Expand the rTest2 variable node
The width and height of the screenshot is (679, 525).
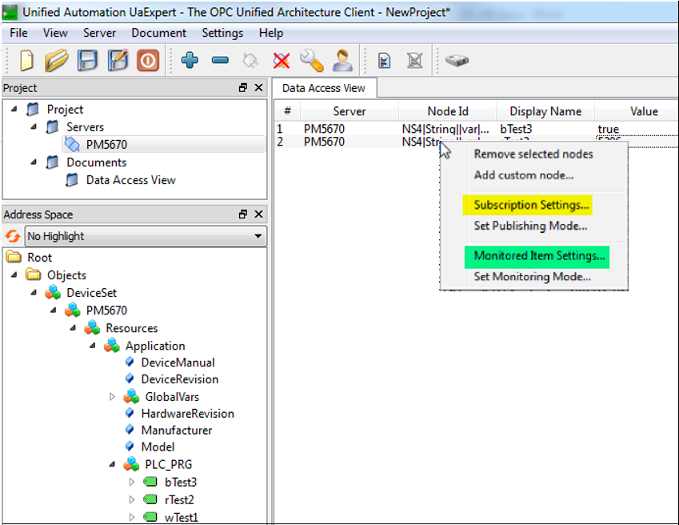[132, 499]
